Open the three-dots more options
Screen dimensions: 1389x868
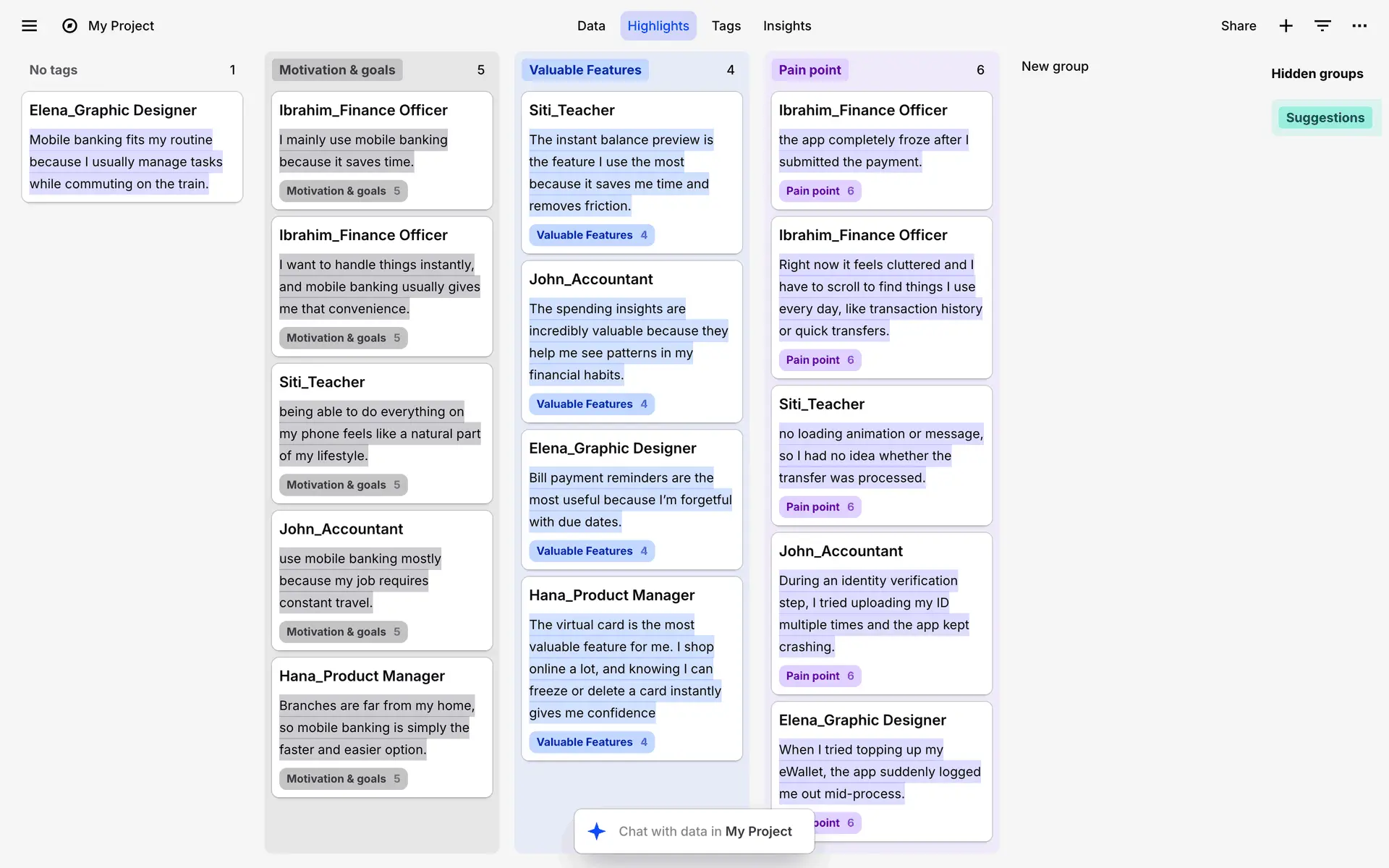[x=1359, y=26]
